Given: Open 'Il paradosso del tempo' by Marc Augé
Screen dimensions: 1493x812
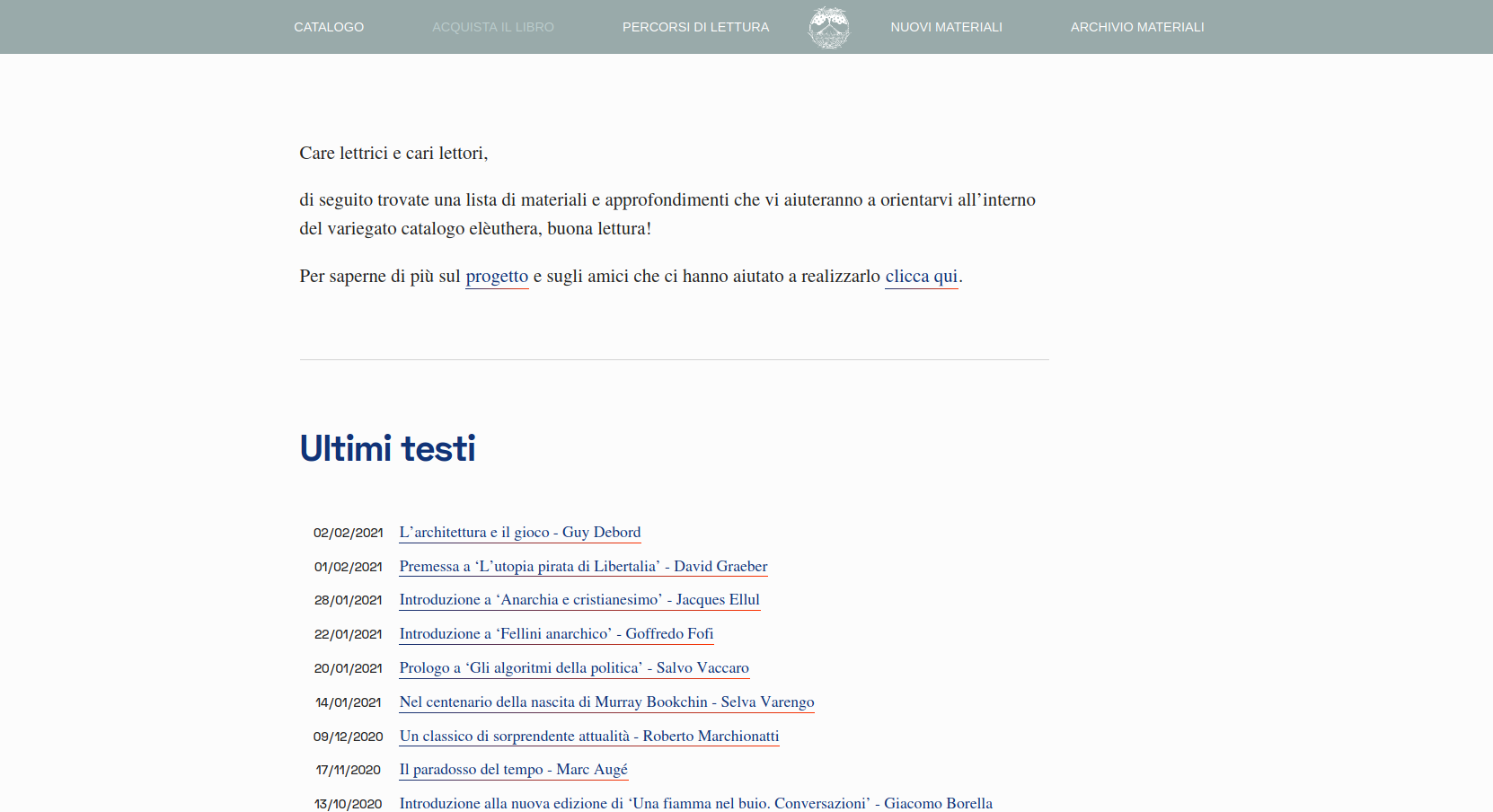Looking at the screenshot, I should coord(513,770).
